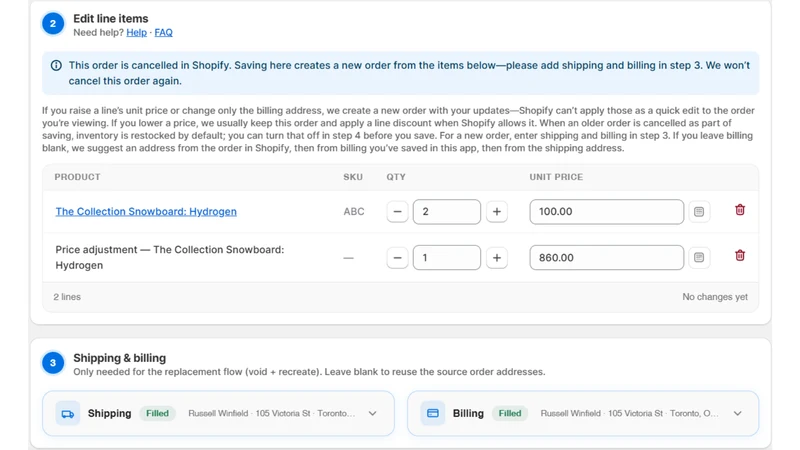Increase quantity for Price adjustment line

tap(496, 258)
